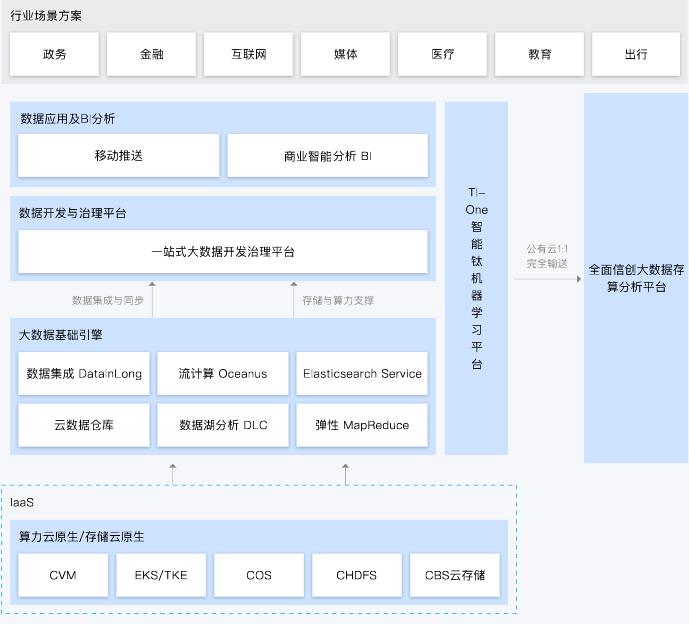Open the 商业智能分析 BI box
The height and width of the screenshot is (624, 689).
tap(328, 156)
